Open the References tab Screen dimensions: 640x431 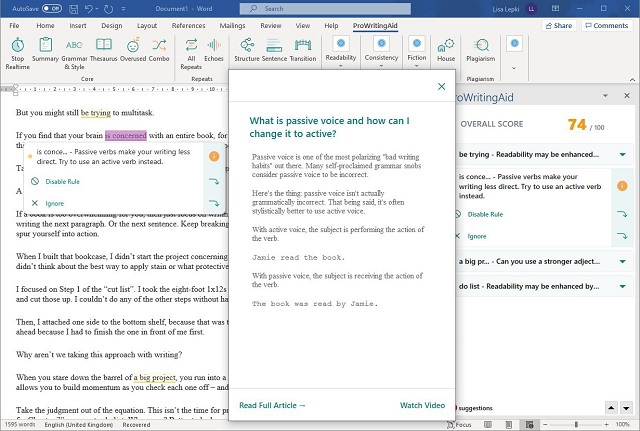coord(189,25)
